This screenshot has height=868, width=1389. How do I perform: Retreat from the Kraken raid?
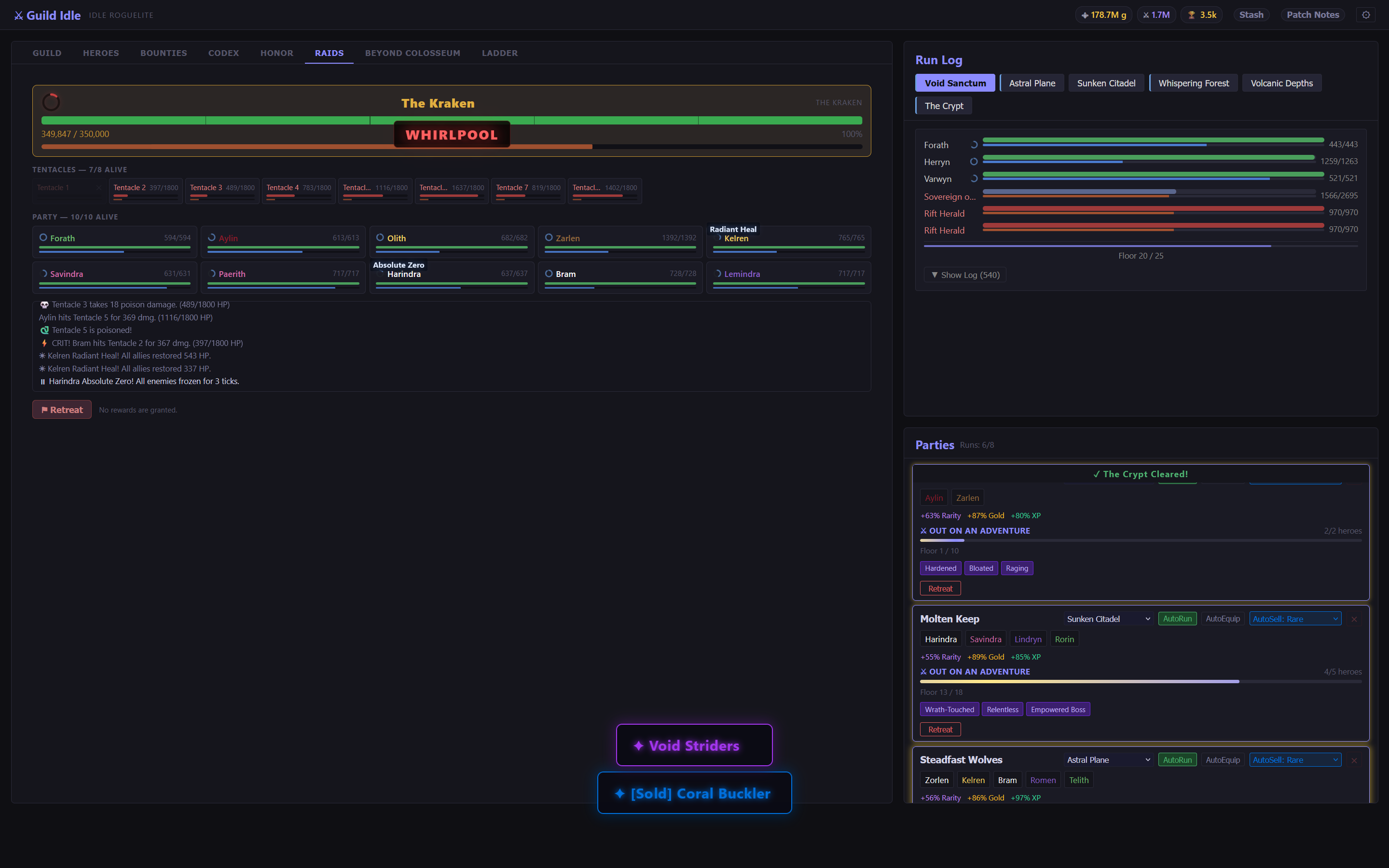click(x=62, y=410)
